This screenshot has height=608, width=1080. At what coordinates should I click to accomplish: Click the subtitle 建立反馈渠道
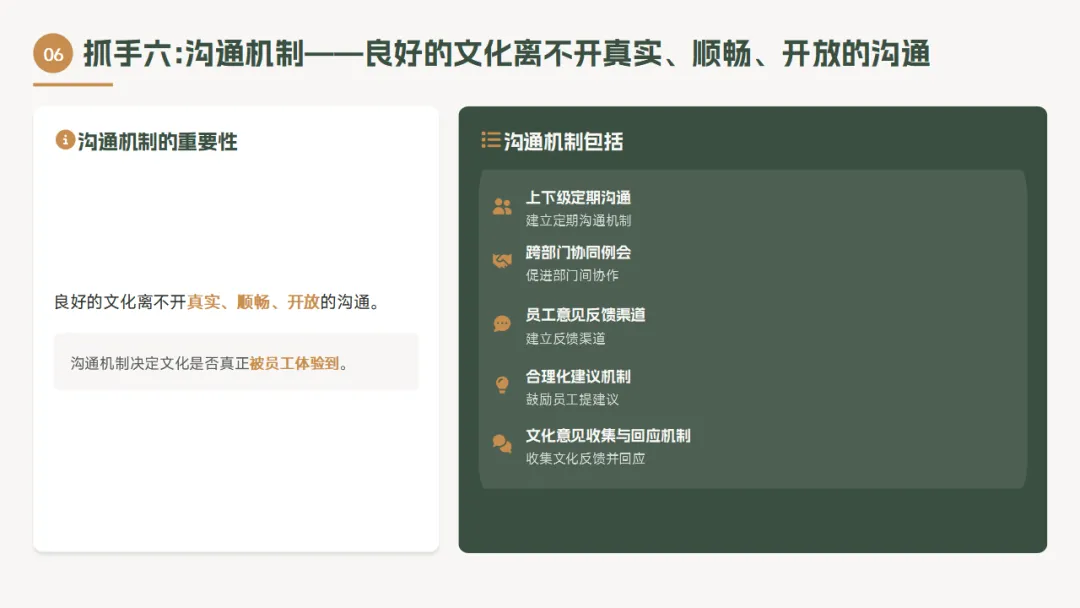coord(565,338)
